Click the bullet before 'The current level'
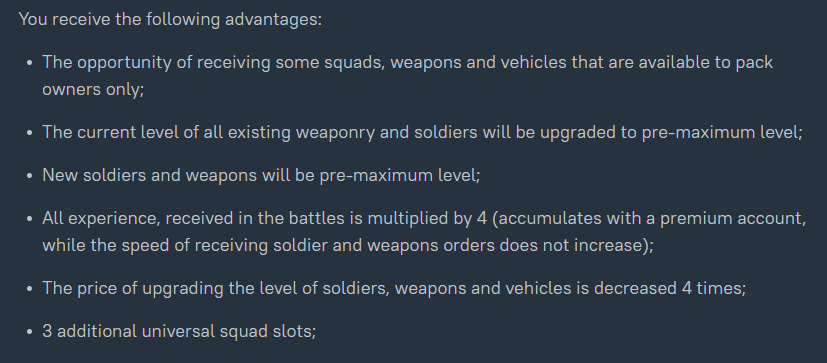827x363 pixels. coord(30,132)
